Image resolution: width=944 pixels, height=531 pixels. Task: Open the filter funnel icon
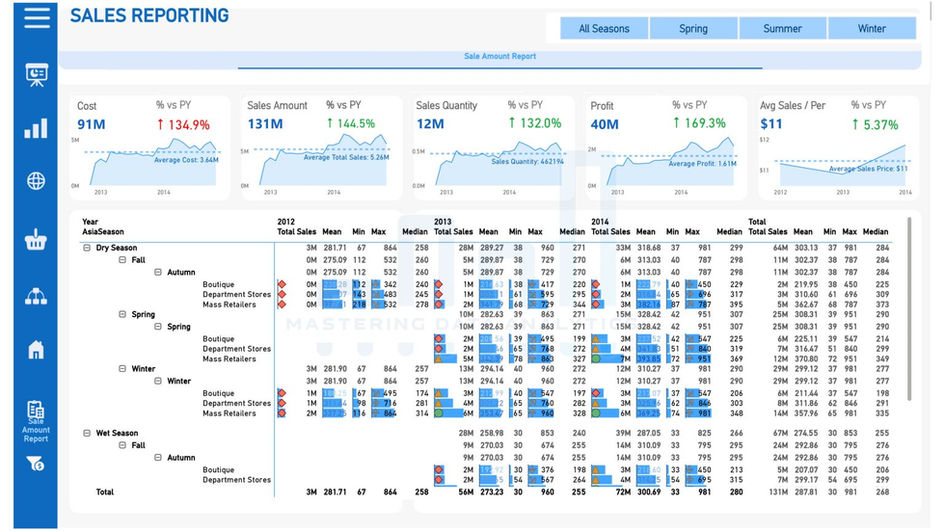click(36, 464)
